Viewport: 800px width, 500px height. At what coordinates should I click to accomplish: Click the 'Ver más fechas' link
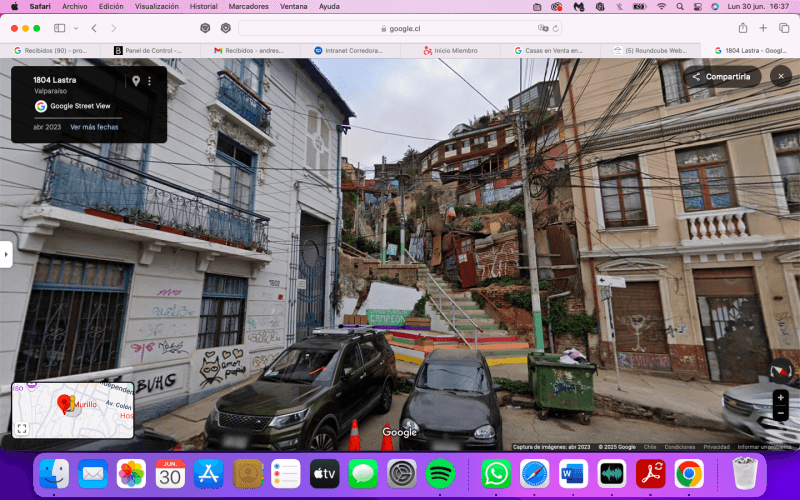point(94,127)
